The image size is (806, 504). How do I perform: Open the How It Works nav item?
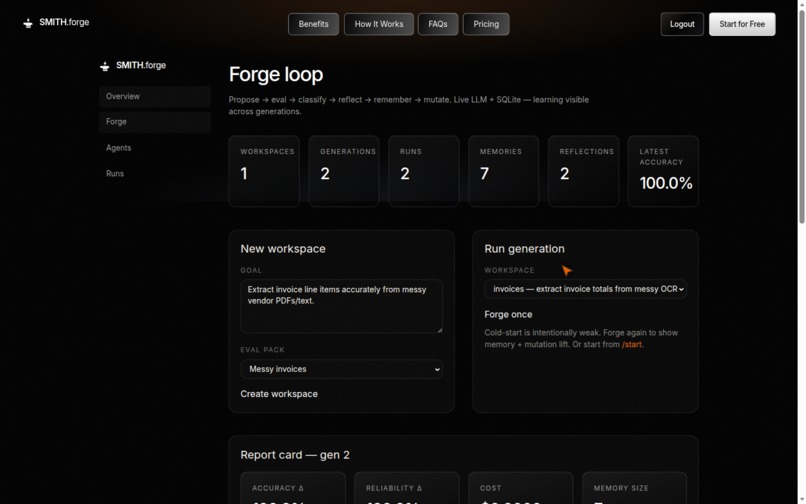tap(379, 24)
